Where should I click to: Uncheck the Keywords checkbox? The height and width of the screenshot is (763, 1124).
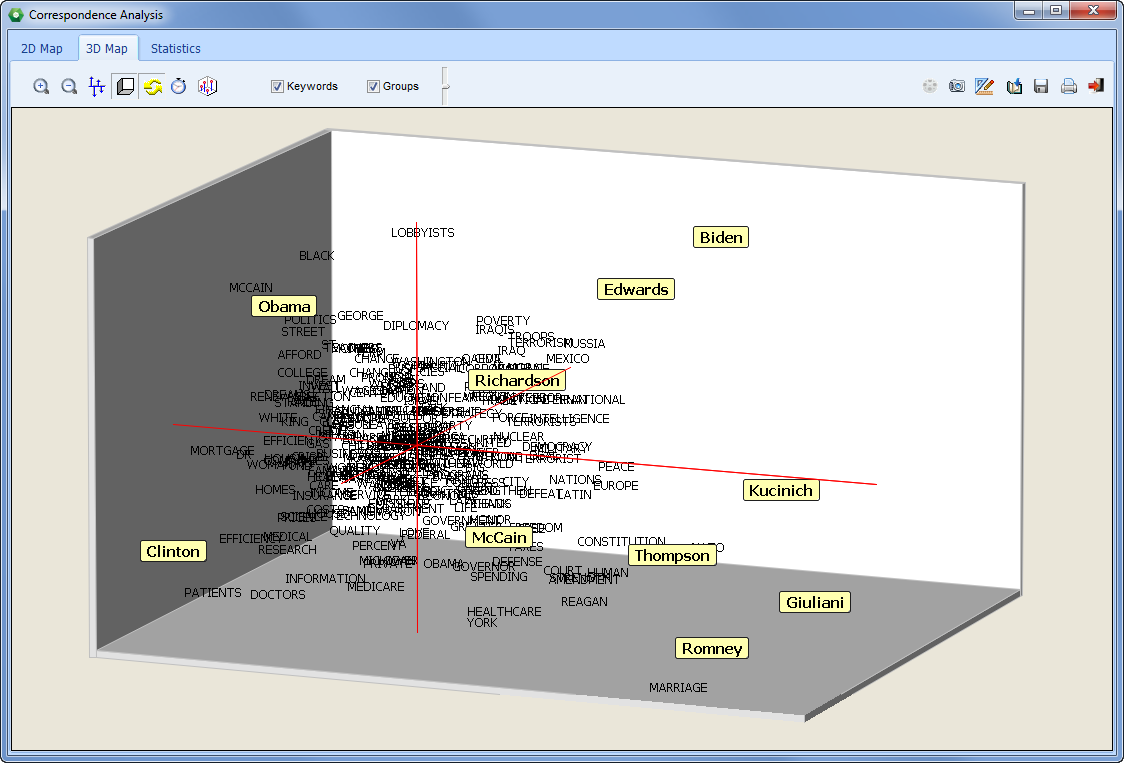pos(278,87)
